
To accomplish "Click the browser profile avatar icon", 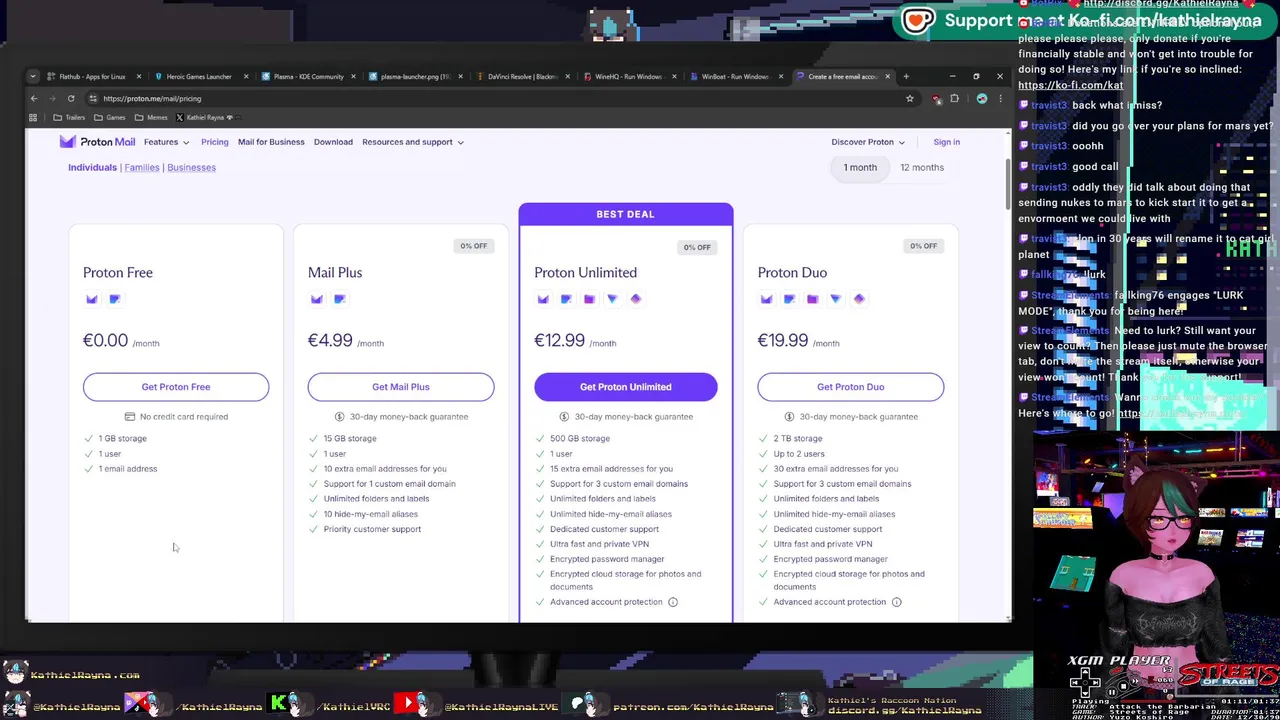I will pos(982,98).
